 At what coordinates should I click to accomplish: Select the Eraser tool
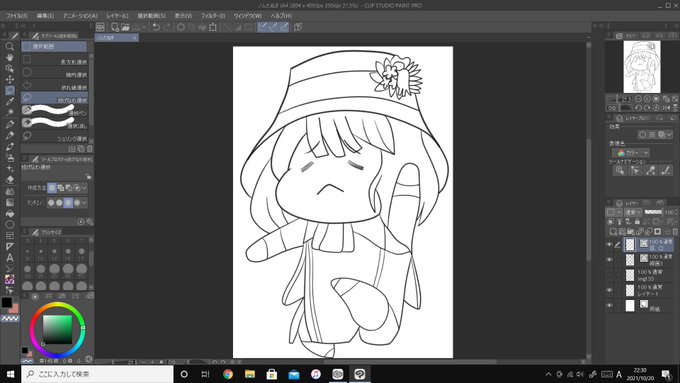click(x=10, y=180)
